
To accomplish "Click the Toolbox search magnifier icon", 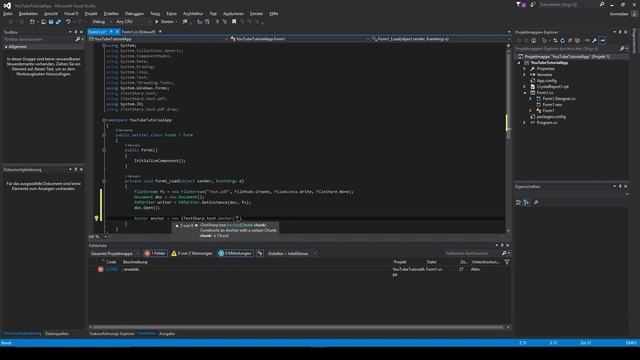I will pos(78,39).
